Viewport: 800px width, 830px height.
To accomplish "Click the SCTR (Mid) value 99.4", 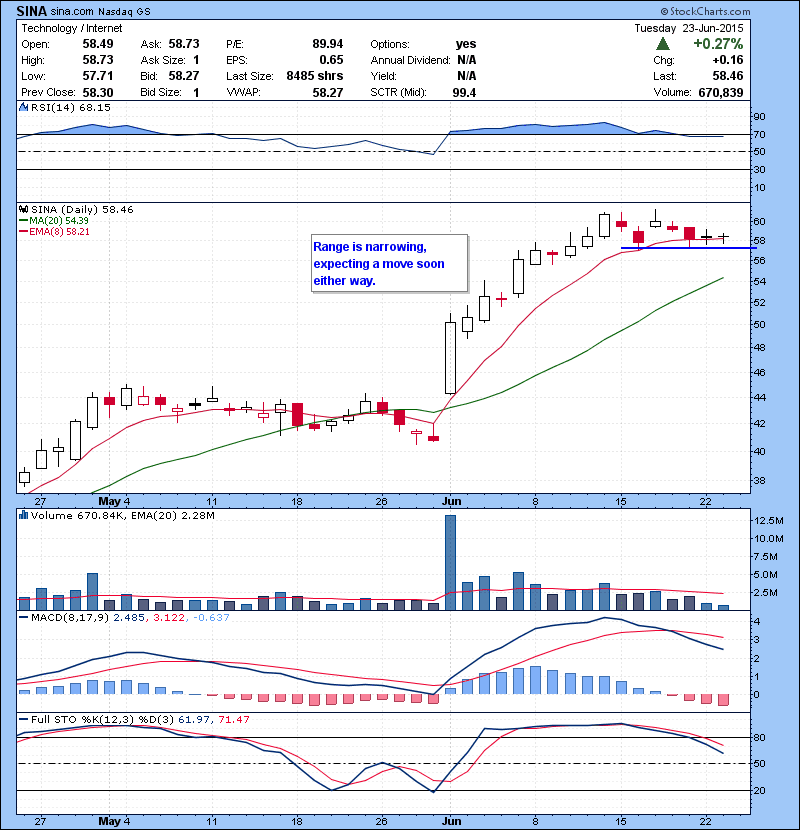I will click(464, 92).
